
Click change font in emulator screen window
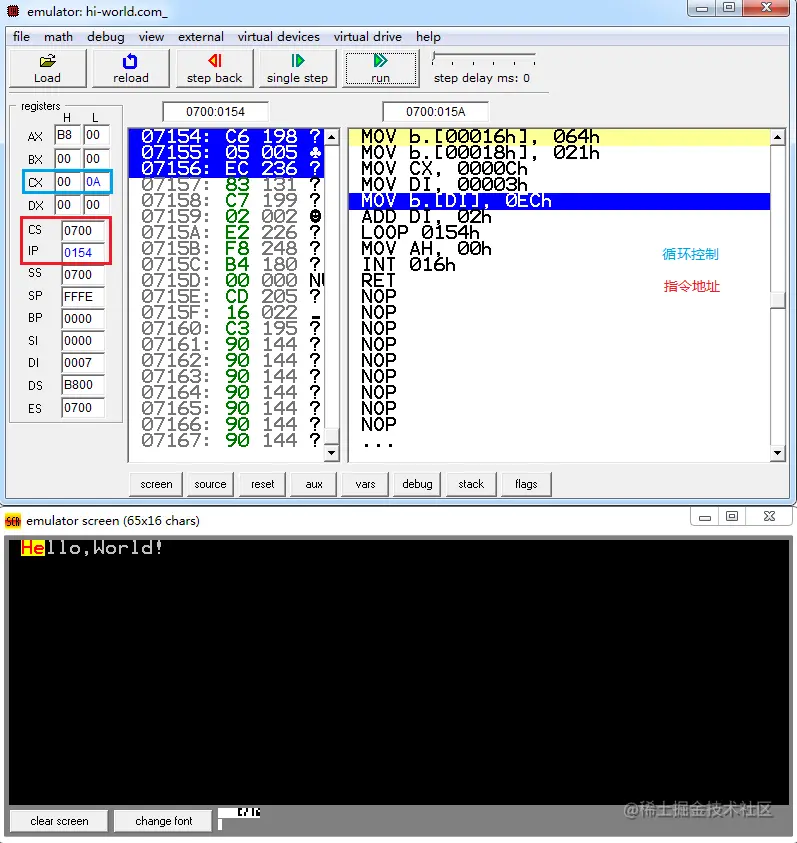[x=163, y=821]
